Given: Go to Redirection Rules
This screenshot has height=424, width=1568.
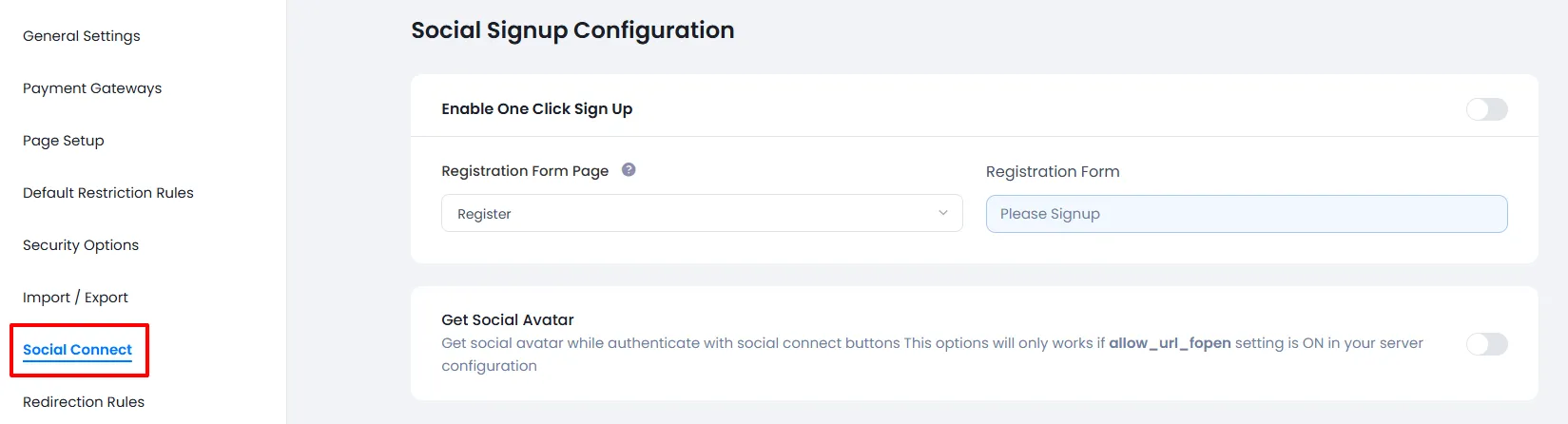Looking at the screenshot, I should click(84, 402).
